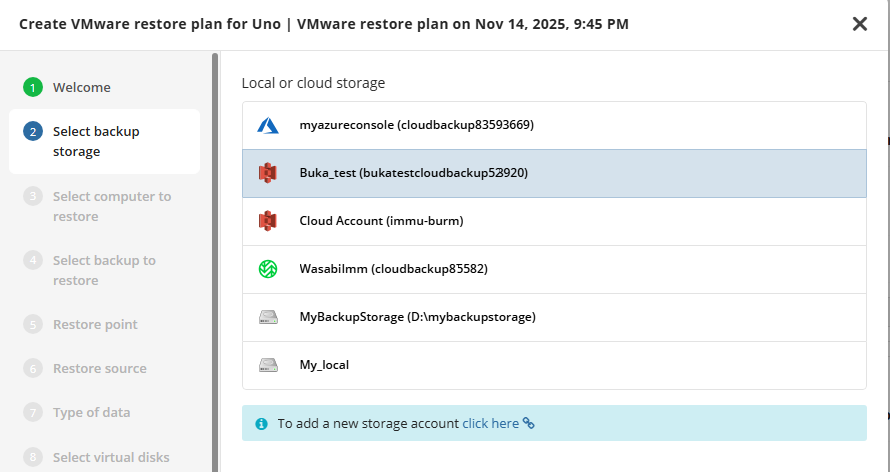This screenshot has height=472, width=890.
Task: Go to the Welcome step
Action: coord(82,87)
